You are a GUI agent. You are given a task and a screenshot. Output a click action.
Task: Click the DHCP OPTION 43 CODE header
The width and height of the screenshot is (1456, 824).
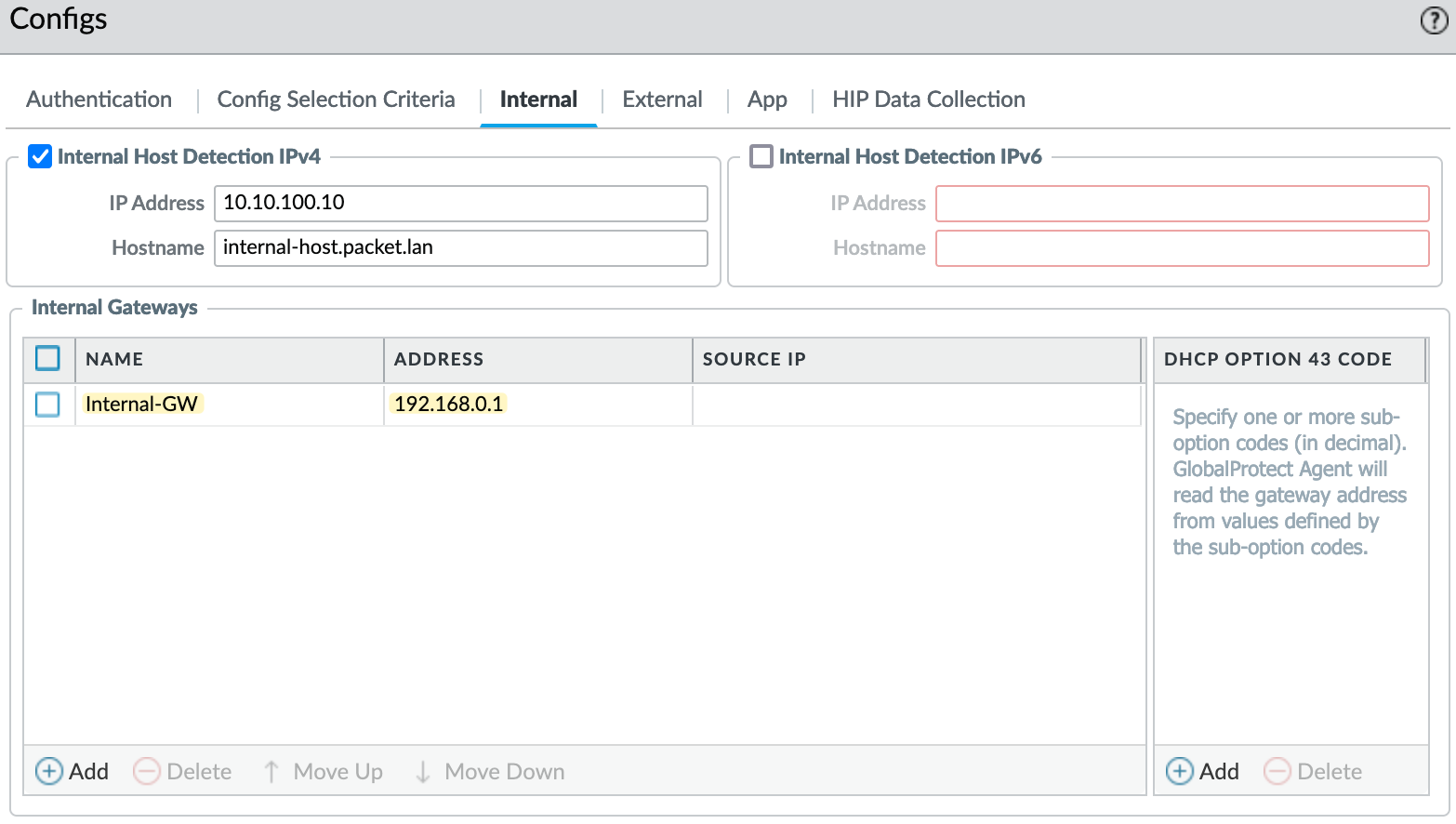[x=1290, y=360]
